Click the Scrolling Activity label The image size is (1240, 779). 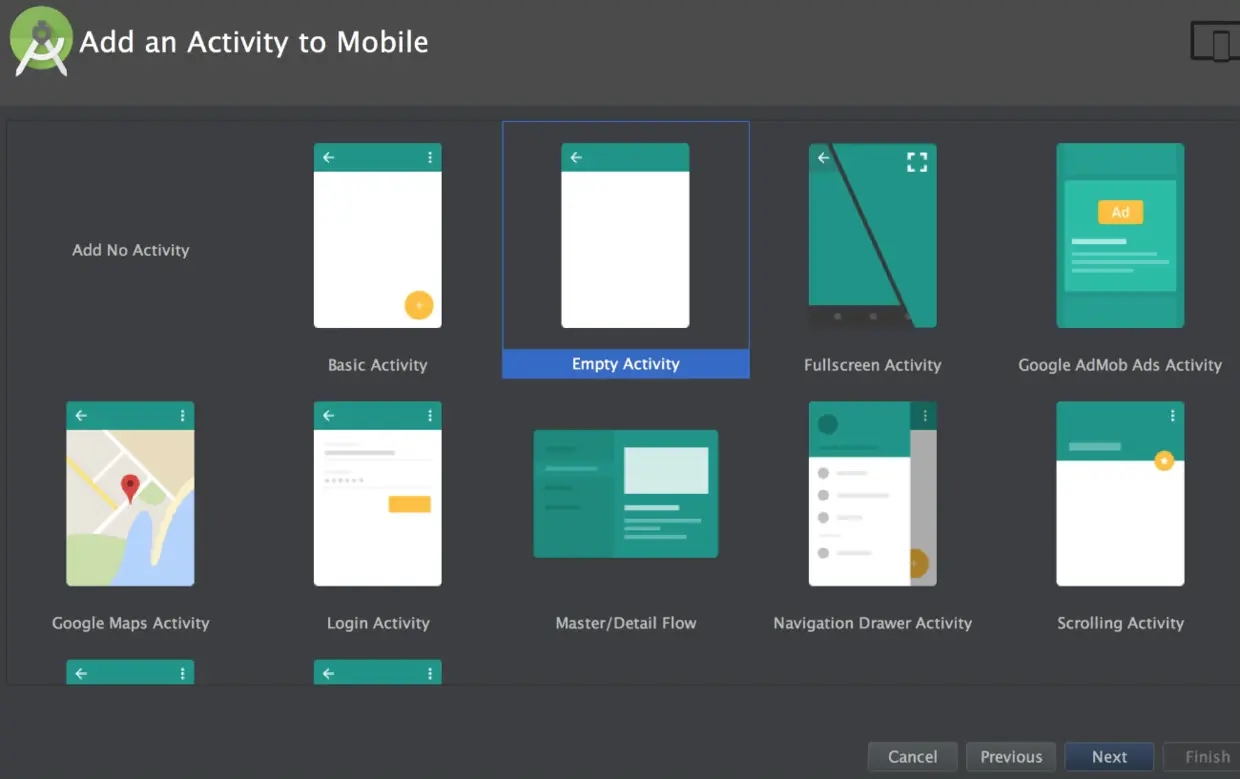1120,623
